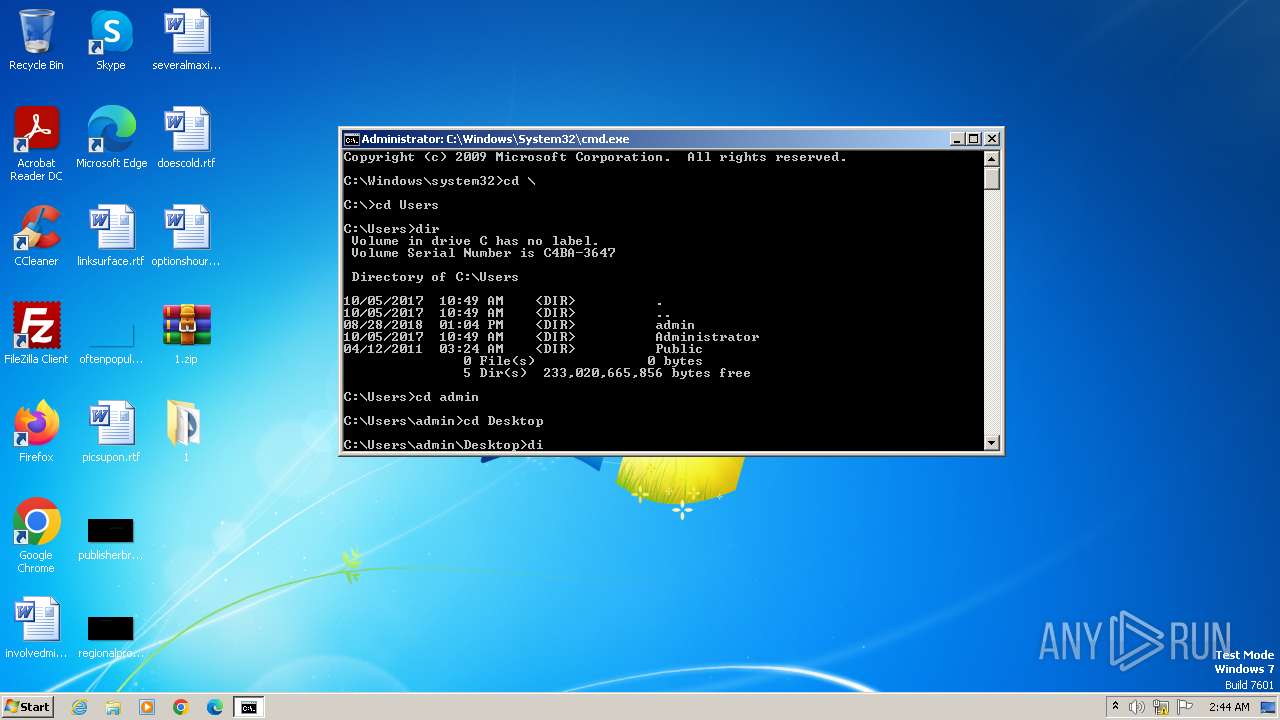1280x720 pixels.
Task: Select the doescold.rtf file
Action: click(186, 138)
